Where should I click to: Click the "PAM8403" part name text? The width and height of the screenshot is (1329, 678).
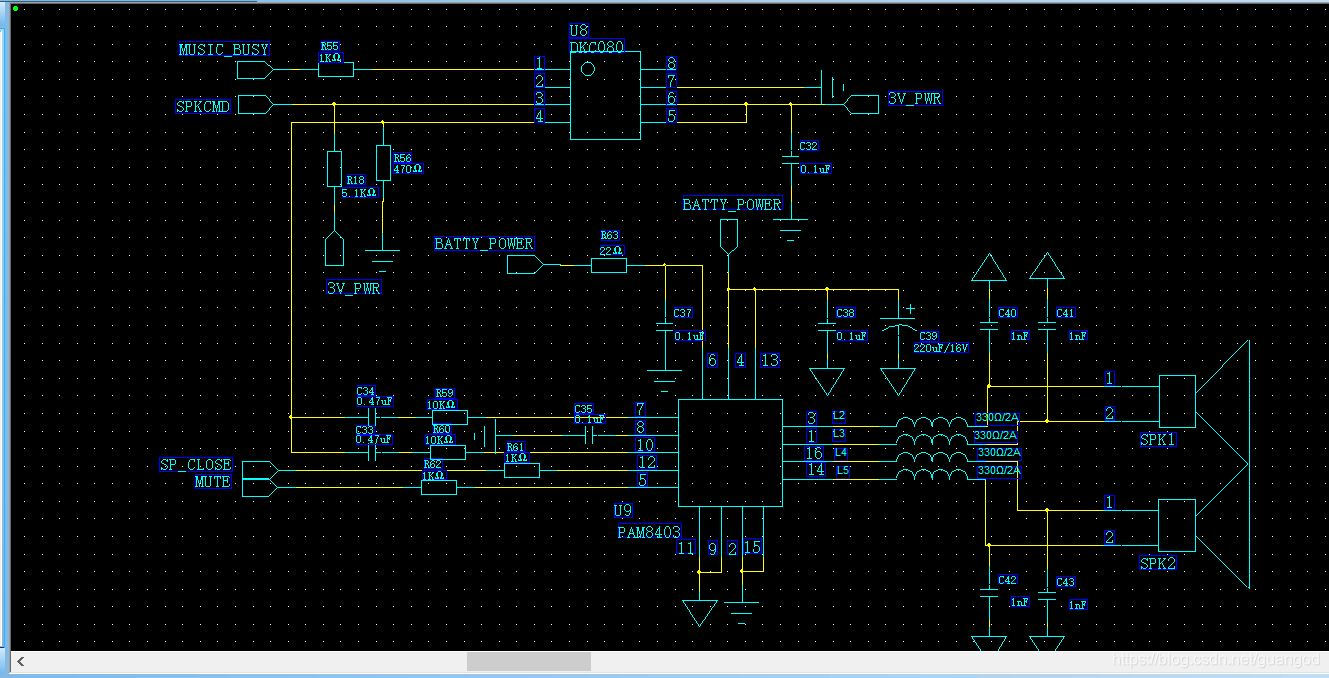[x=649, y=532]
